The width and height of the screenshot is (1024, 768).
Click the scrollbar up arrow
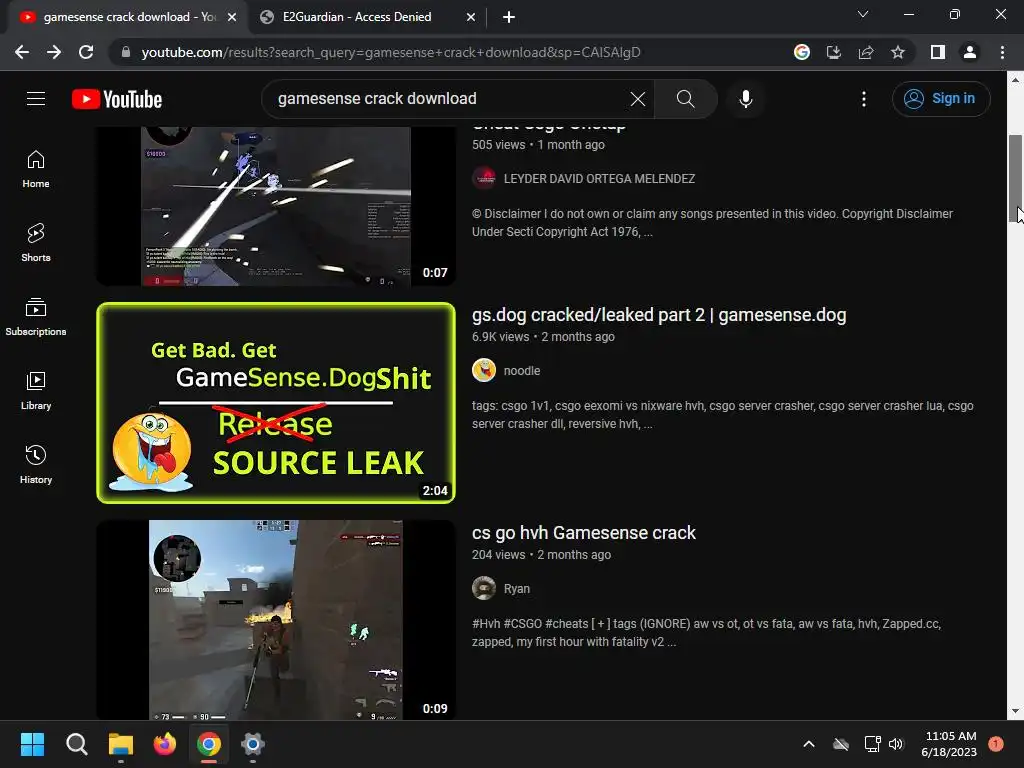click(1015, 80)
